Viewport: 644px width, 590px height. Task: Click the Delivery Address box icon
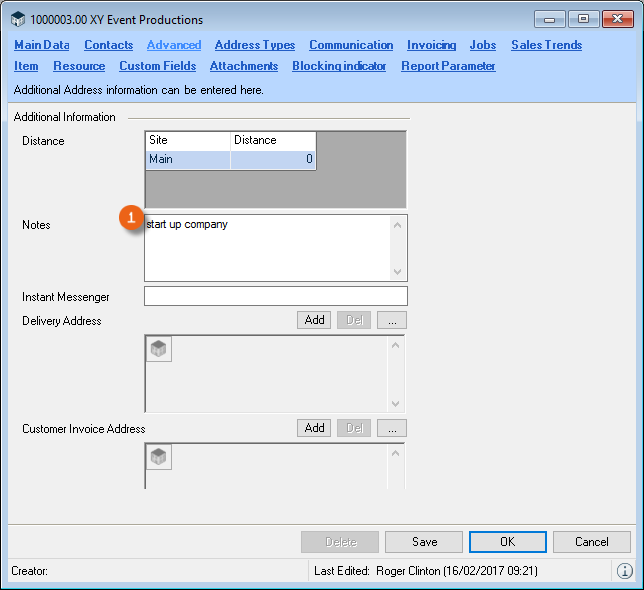159,349
